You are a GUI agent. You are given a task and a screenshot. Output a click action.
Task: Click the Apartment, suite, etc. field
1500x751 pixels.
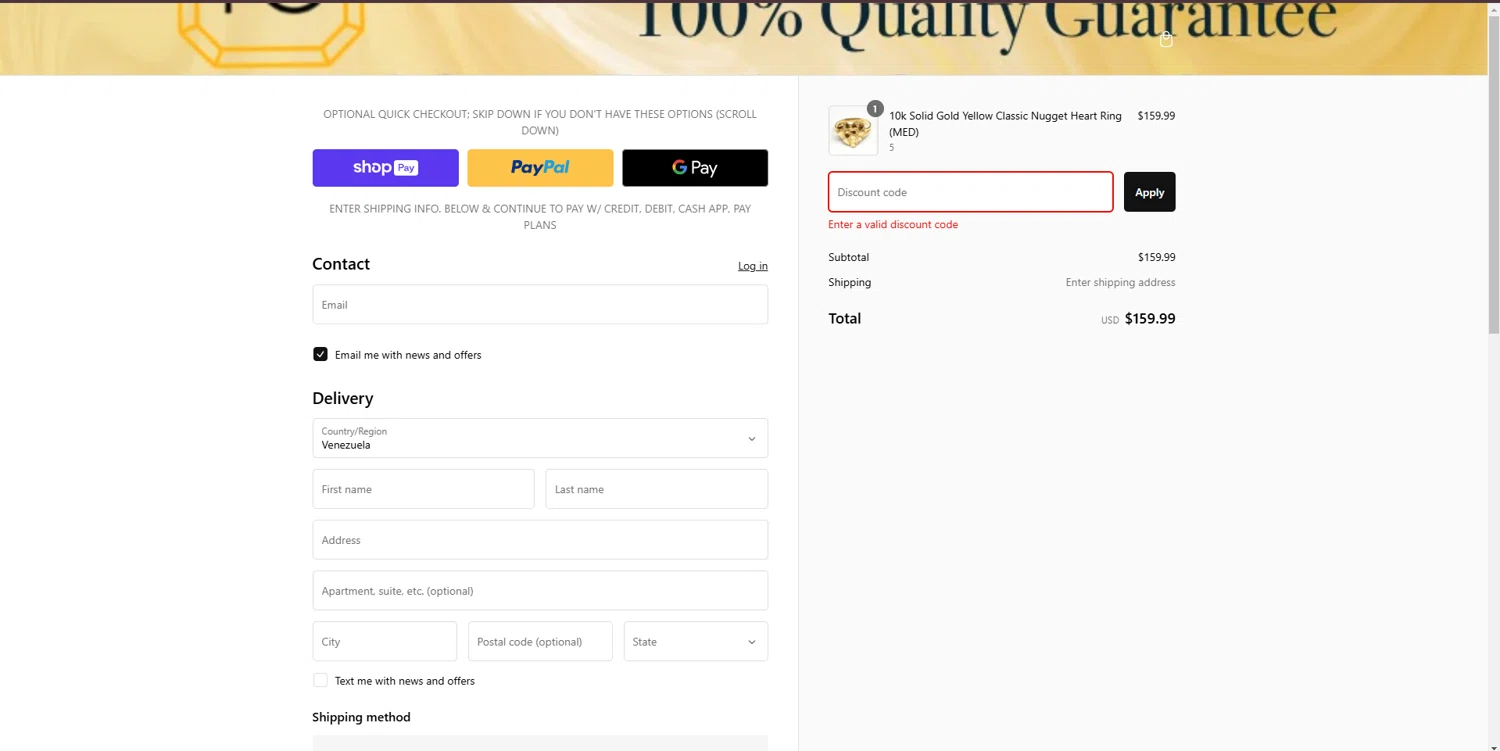pyautogui.click(x=540, y=591)
